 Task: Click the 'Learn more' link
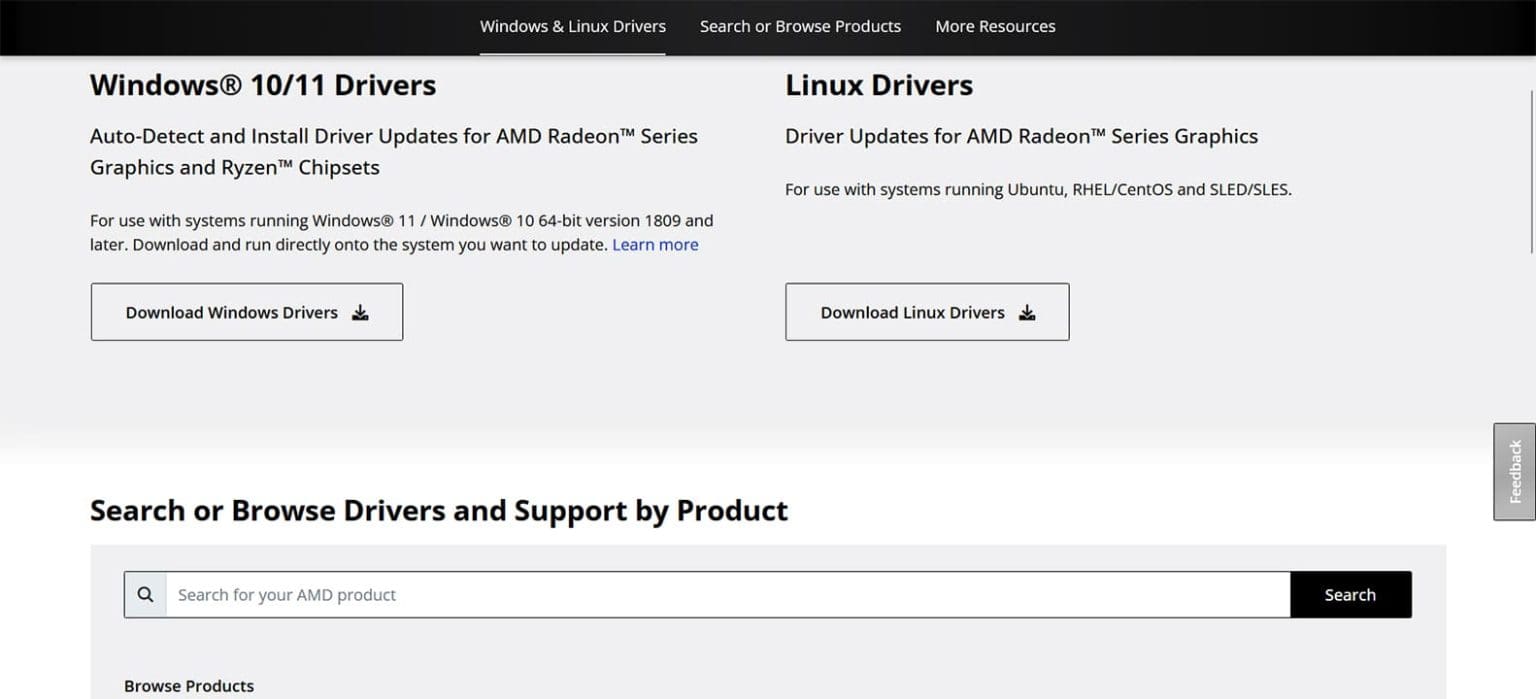(655, 244)
